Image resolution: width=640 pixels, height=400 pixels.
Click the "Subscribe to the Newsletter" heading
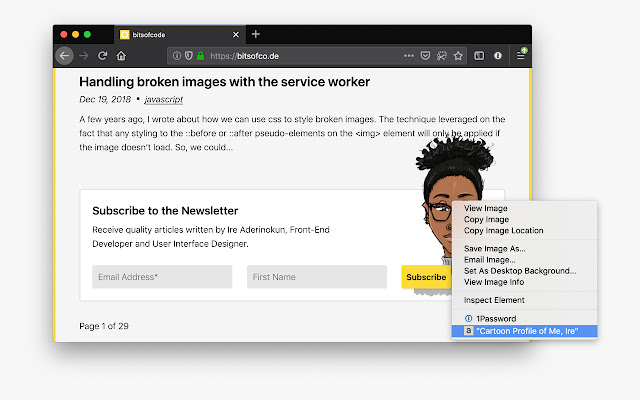tap(165, 211)
